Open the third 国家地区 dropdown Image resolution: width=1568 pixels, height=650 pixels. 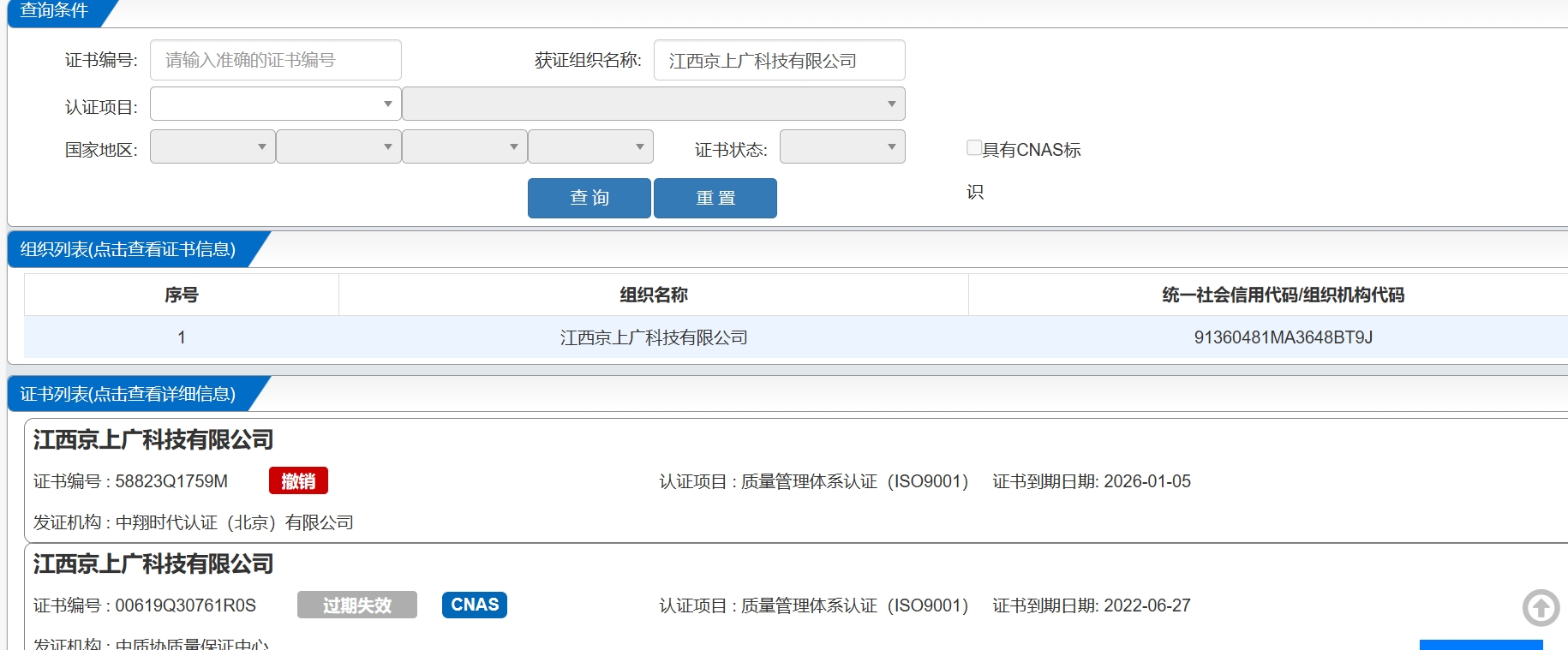tap(464, 146)
